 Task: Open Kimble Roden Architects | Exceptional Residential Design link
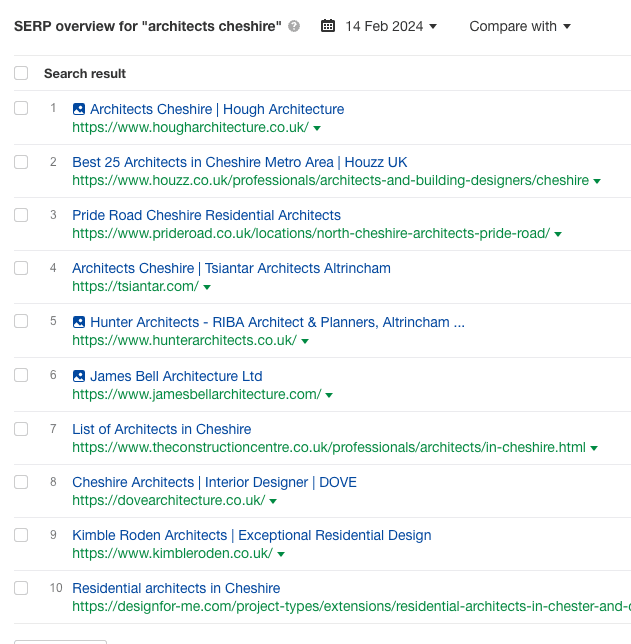(x=252, y=535)
